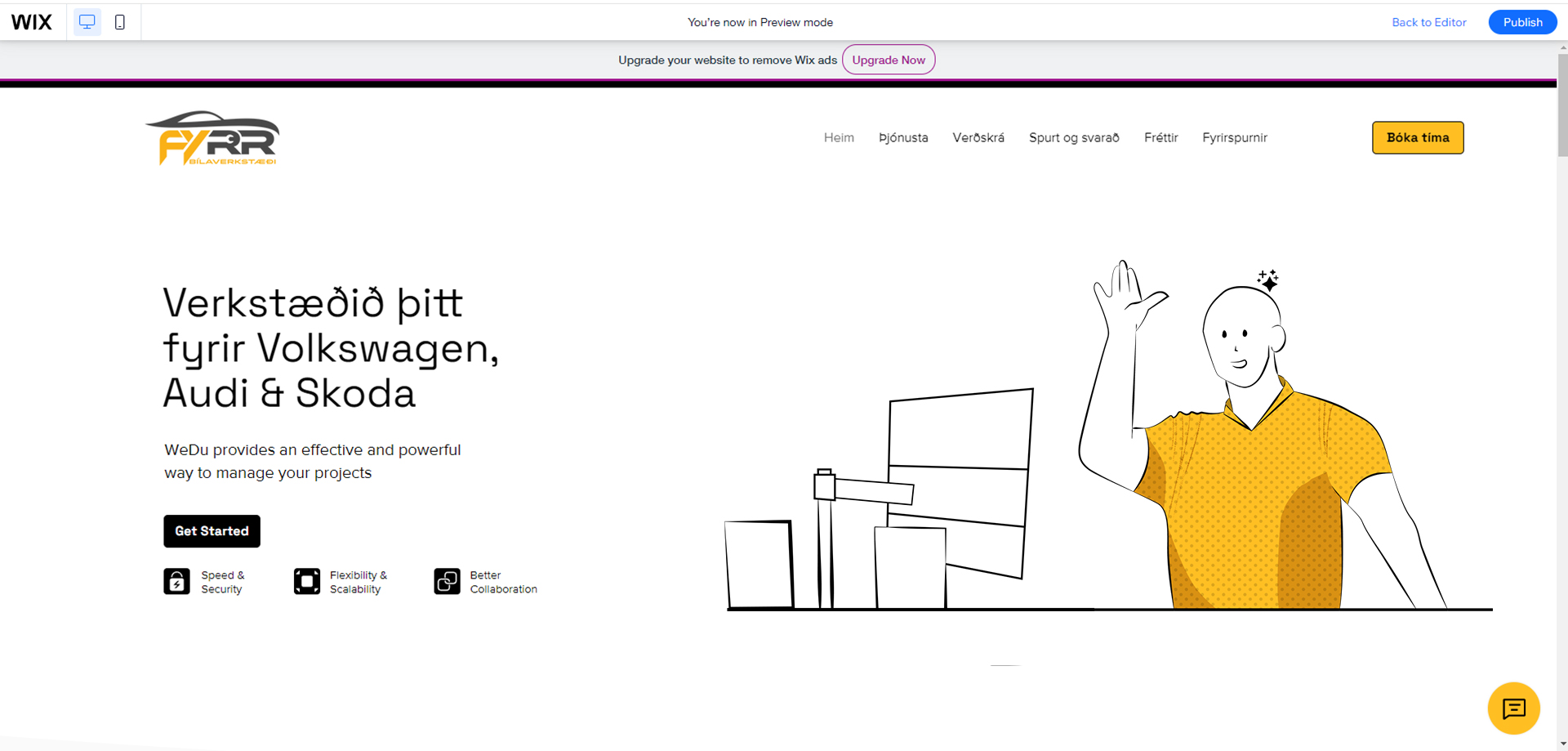Image resolution: width=1568 pixels, height=751 pixels.
Task: Open the Þjónusta menu item
Action: coord(903,137)
